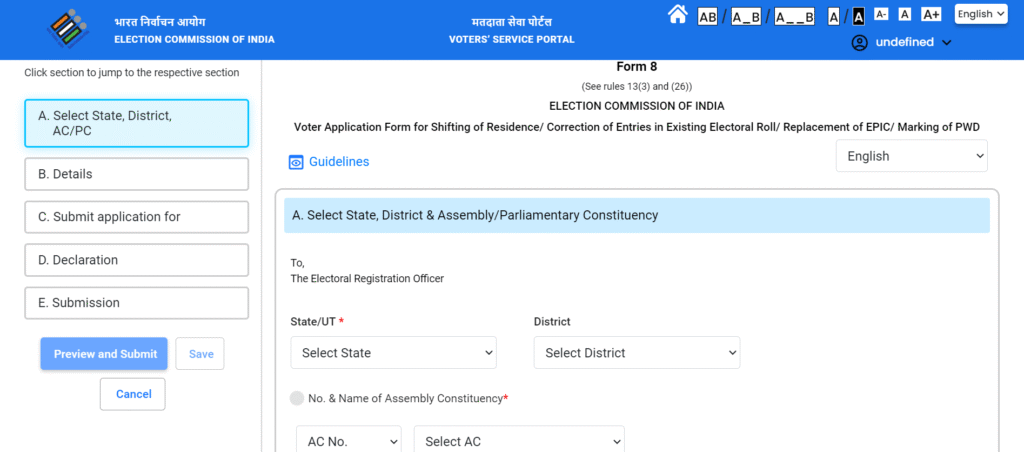Jump to section B. Details

click(136, 174)
